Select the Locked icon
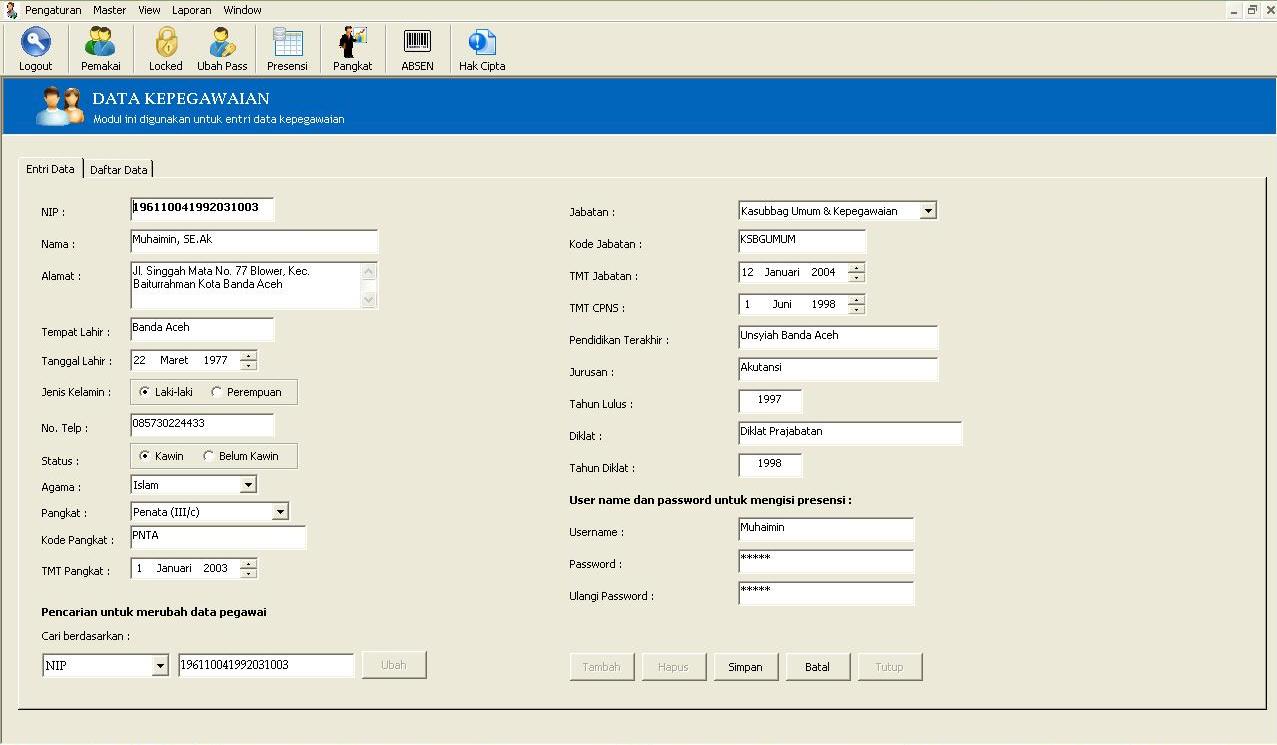Screen dimensions: 1277x745 164,48
